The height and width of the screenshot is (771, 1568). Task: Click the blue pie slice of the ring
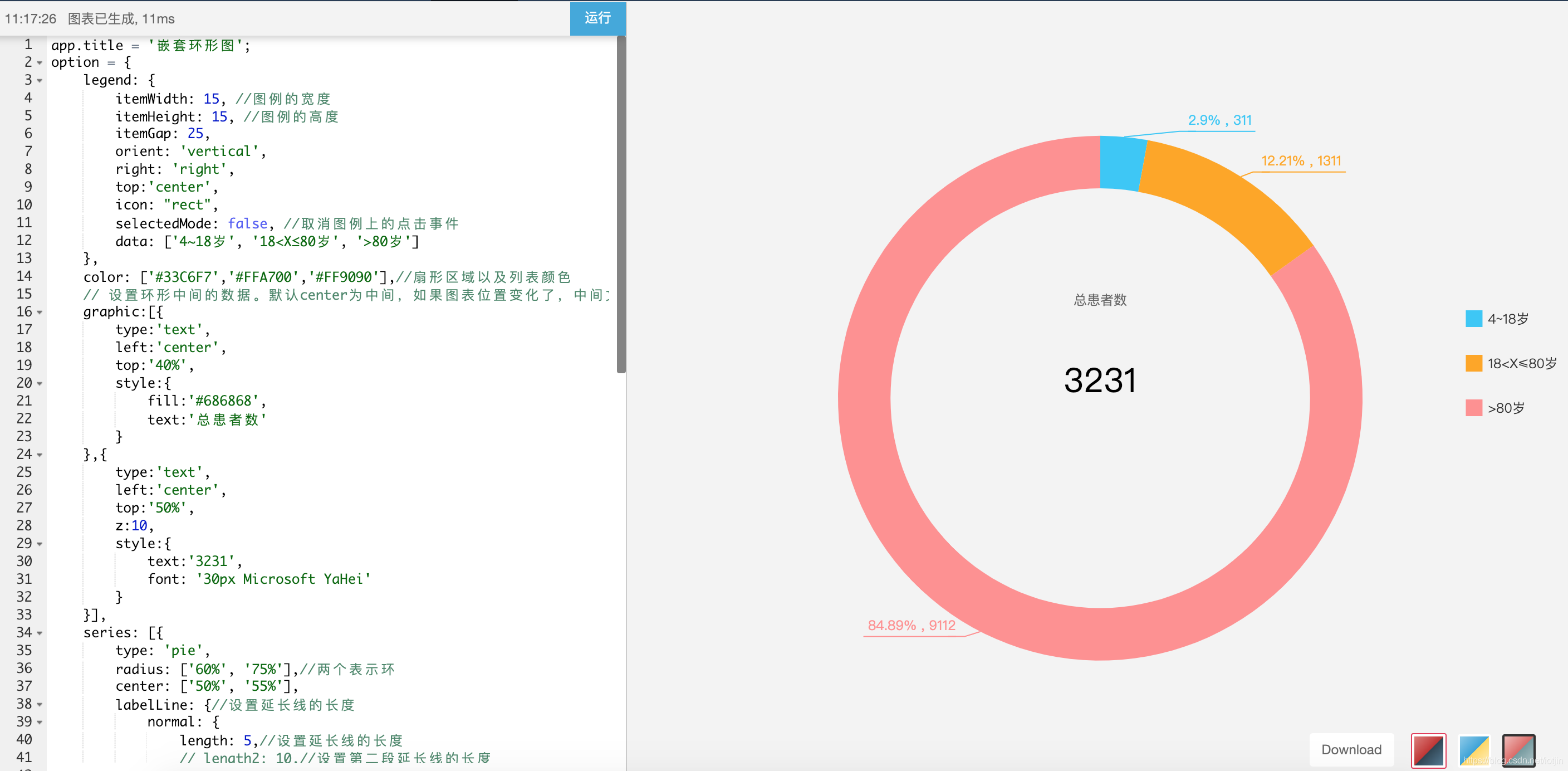[1121, 163]
